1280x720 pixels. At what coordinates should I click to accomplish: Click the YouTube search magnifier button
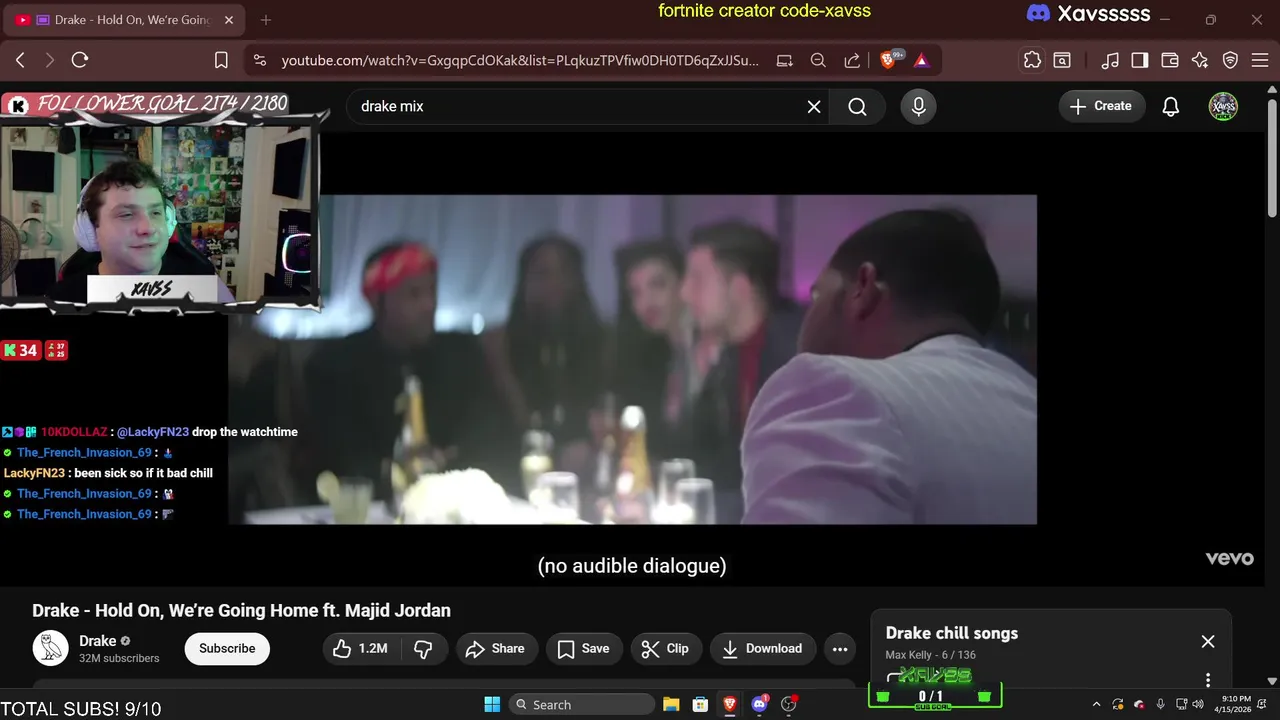click(857, 106)
